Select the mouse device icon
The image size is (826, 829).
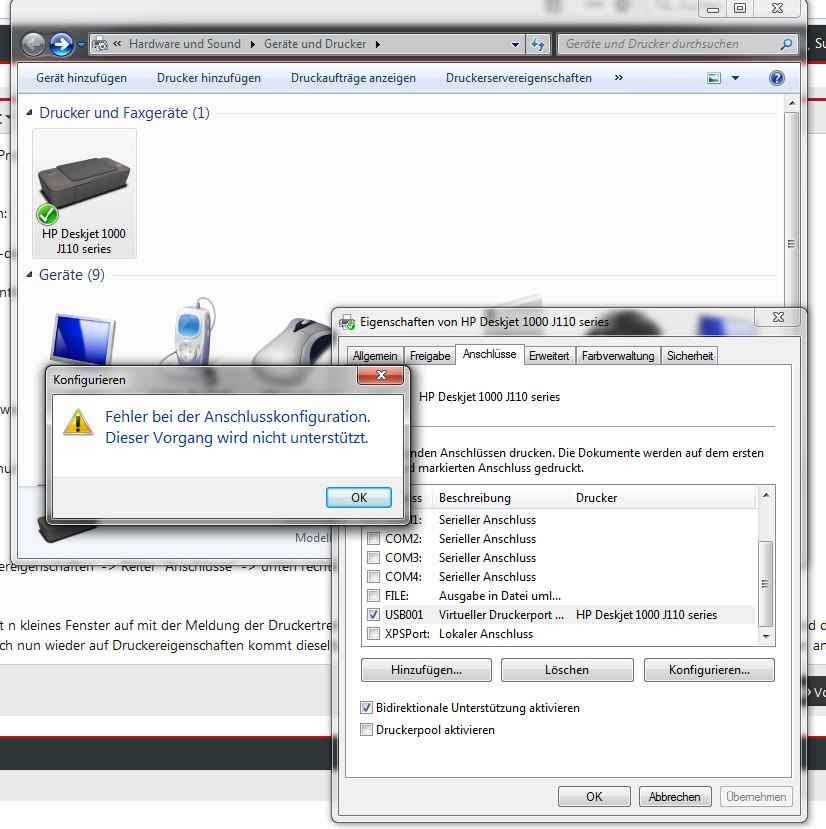tap(293, 341)
